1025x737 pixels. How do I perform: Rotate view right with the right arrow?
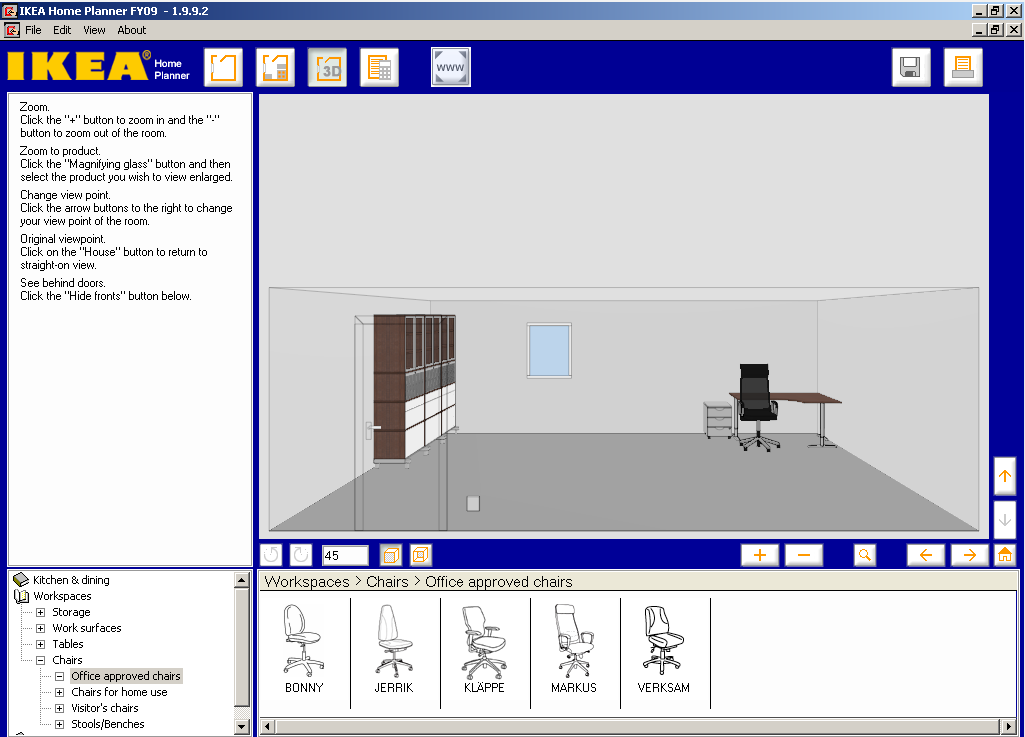click(x=969, y=555)
